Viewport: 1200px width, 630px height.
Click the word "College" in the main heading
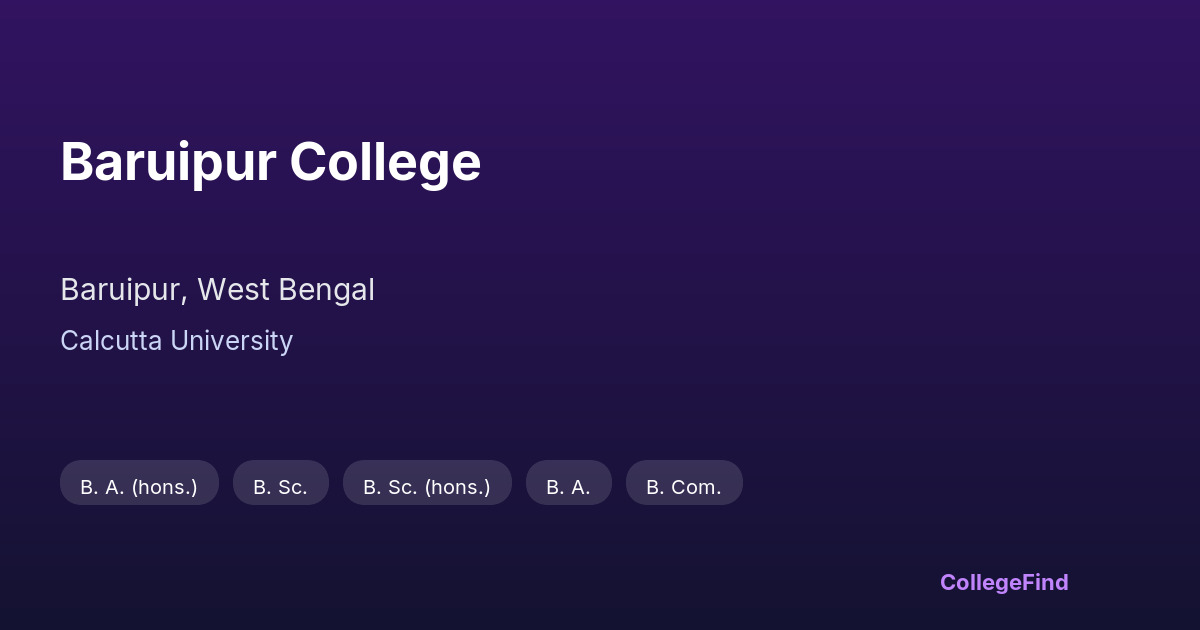386,162
